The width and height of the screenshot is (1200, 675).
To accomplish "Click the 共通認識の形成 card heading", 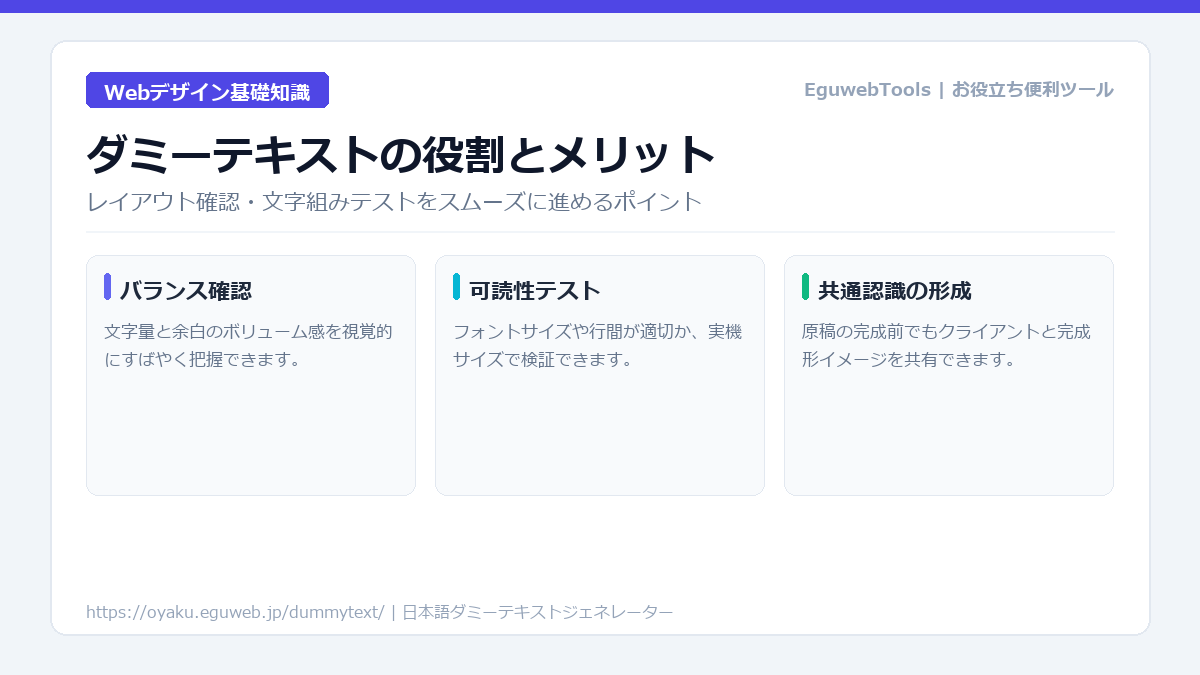I will pos(895,291).
